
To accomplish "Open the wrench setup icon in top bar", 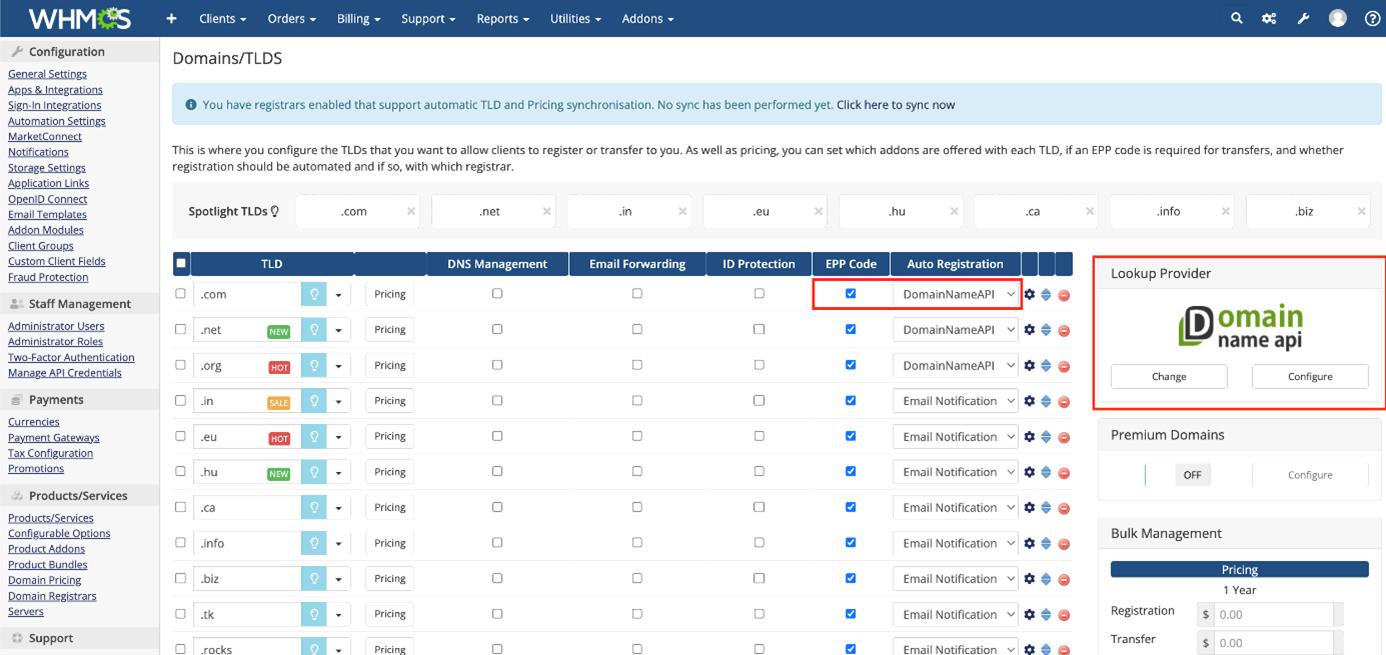I will (1303, 18).
